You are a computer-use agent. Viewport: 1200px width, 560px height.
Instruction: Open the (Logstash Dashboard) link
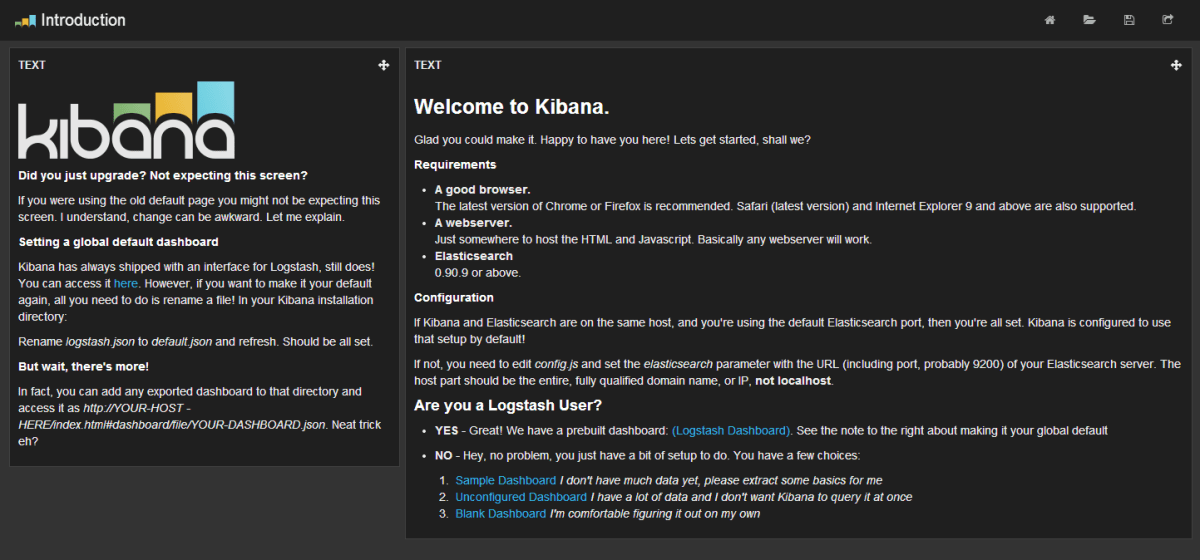731,430
